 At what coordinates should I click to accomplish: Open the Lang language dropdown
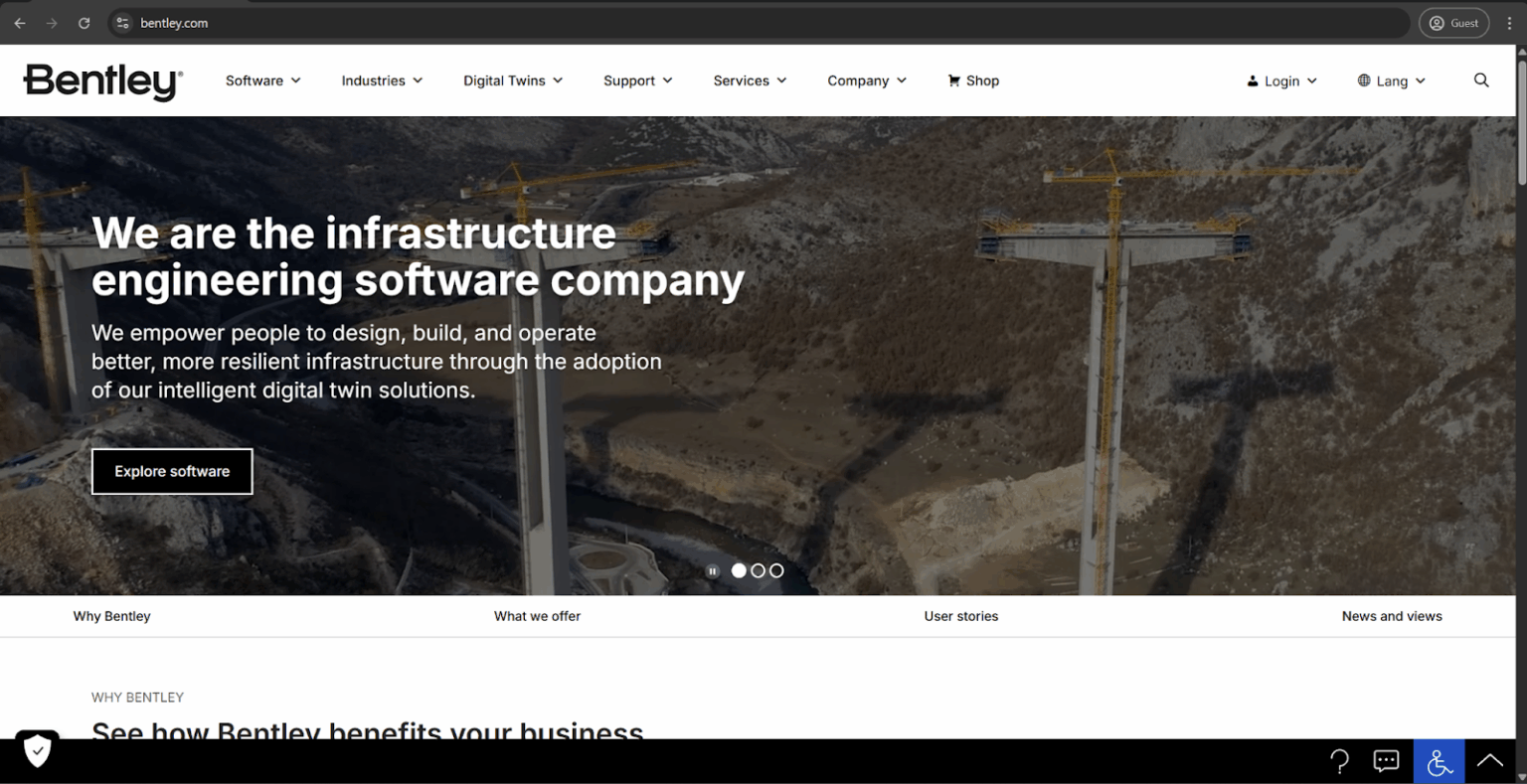pos(1391,81)
